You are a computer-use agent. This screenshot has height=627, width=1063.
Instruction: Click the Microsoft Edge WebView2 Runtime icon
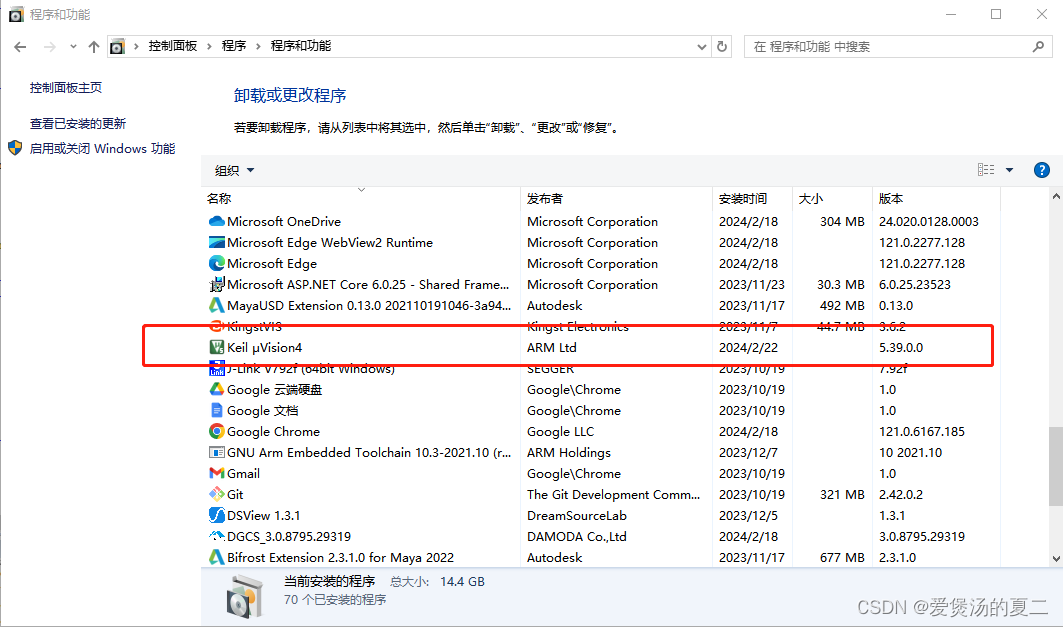coord(216,243)
